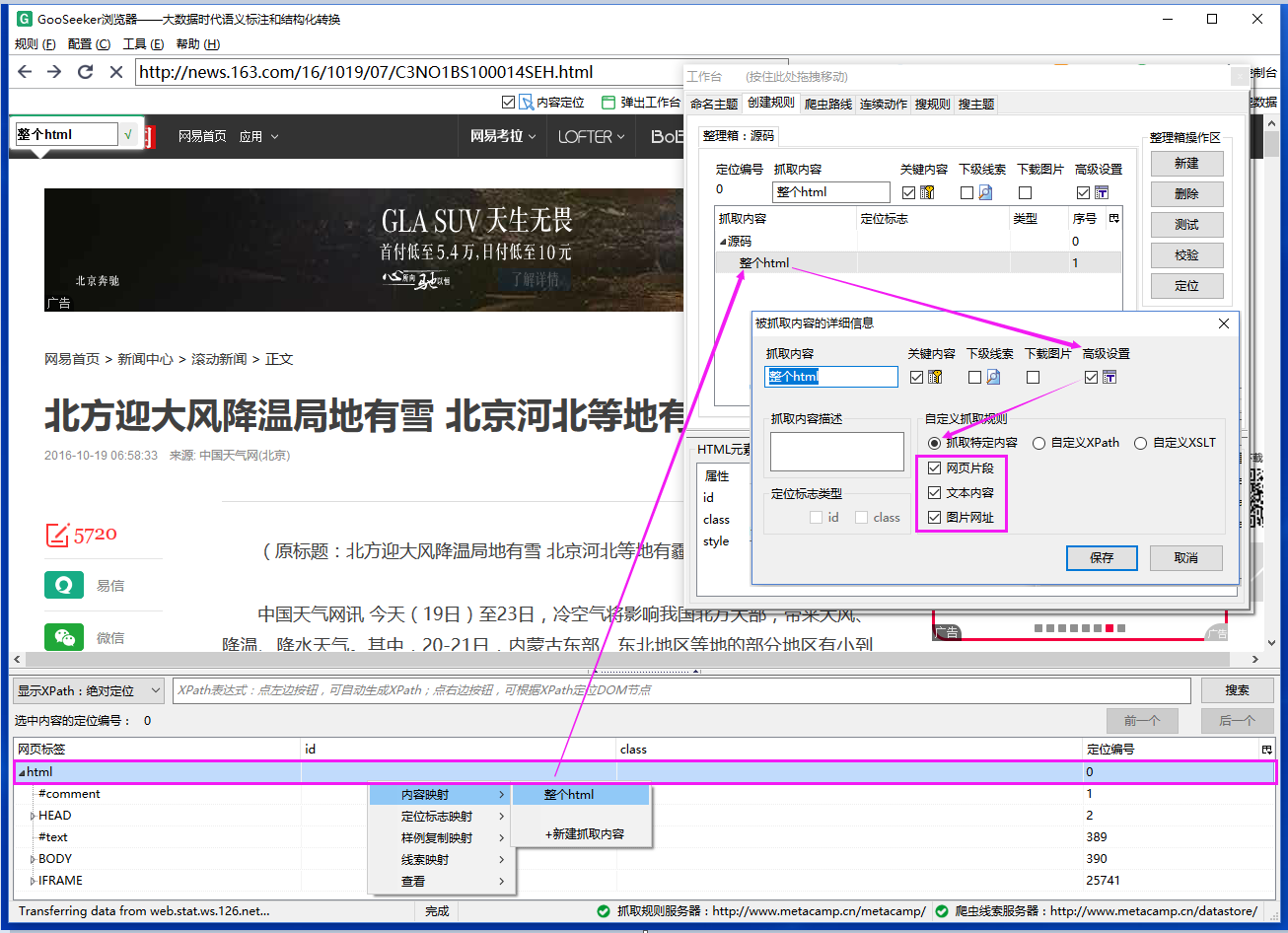Viewport: 1288px width, 933px height.
Task: Toggle the 内容定位 checkbox
Action: (509, 102)
